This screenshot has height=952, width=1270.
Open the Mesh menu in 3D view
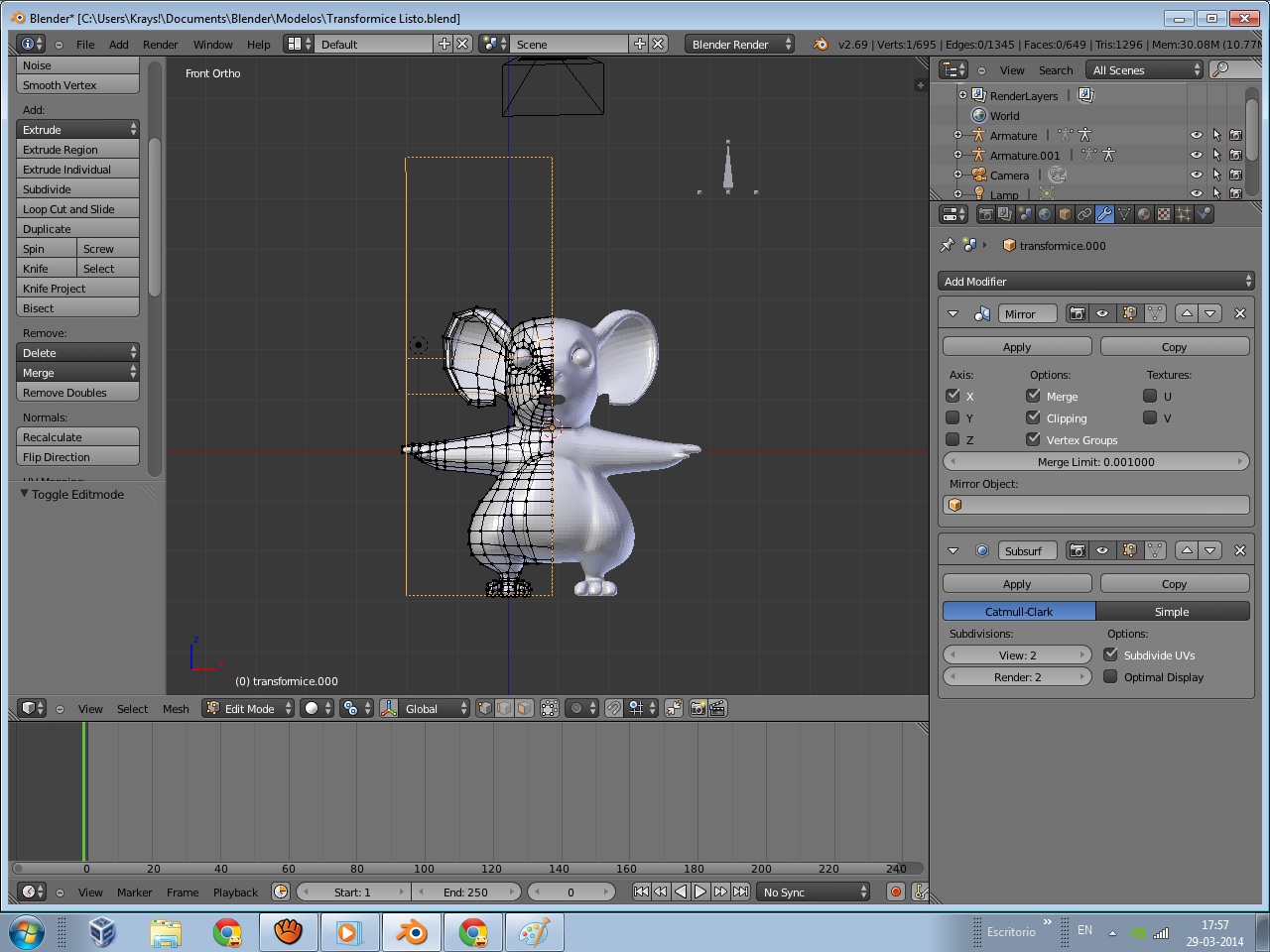pos(176,709)
